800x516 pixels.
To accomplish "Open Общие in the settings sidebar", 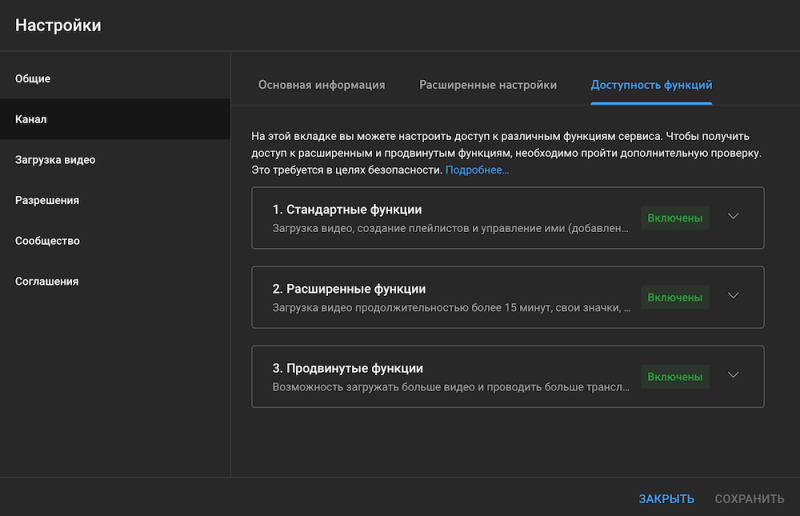I will (x=33, y=79).
